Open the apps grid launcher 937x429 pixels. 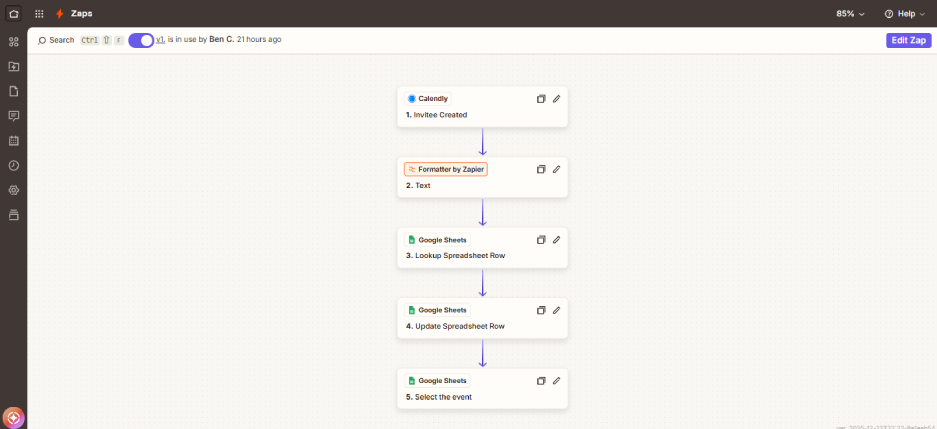(x=39, y=14)
